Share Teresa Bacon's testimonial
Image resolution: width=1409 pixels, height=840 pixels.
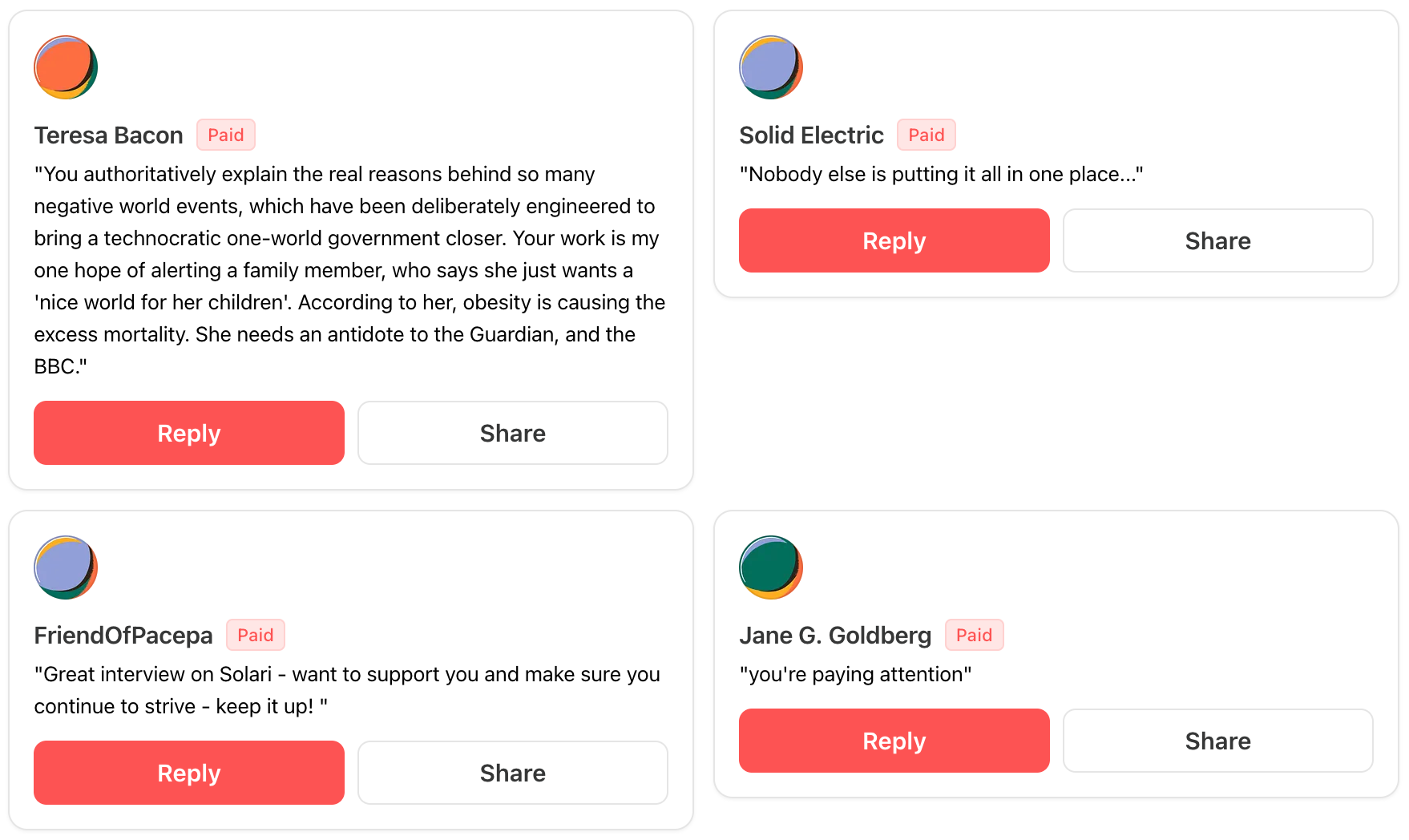coord(512,433)
